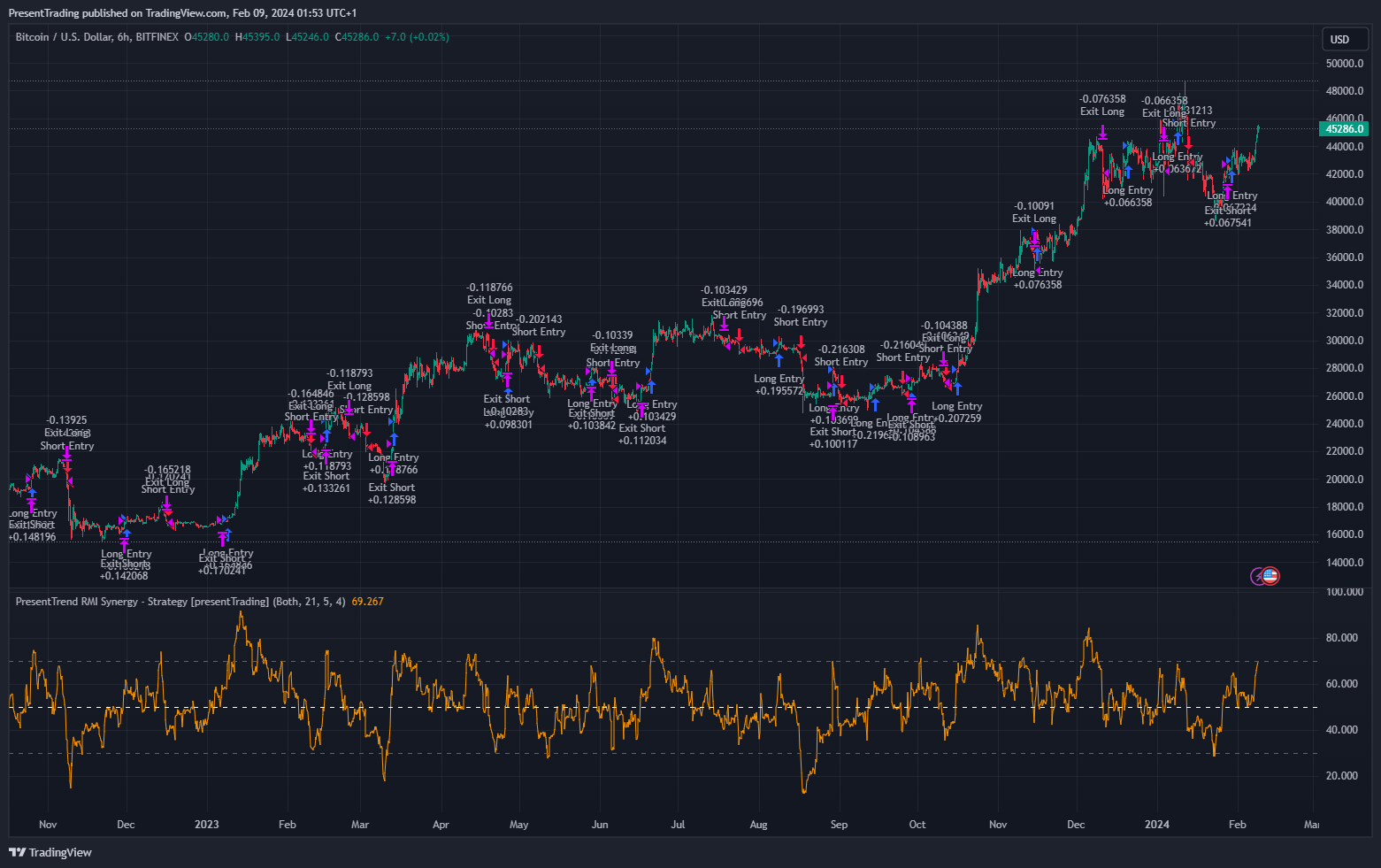Click the Jun time axis label
This screenshot has height=868, width=1381.
600,825
